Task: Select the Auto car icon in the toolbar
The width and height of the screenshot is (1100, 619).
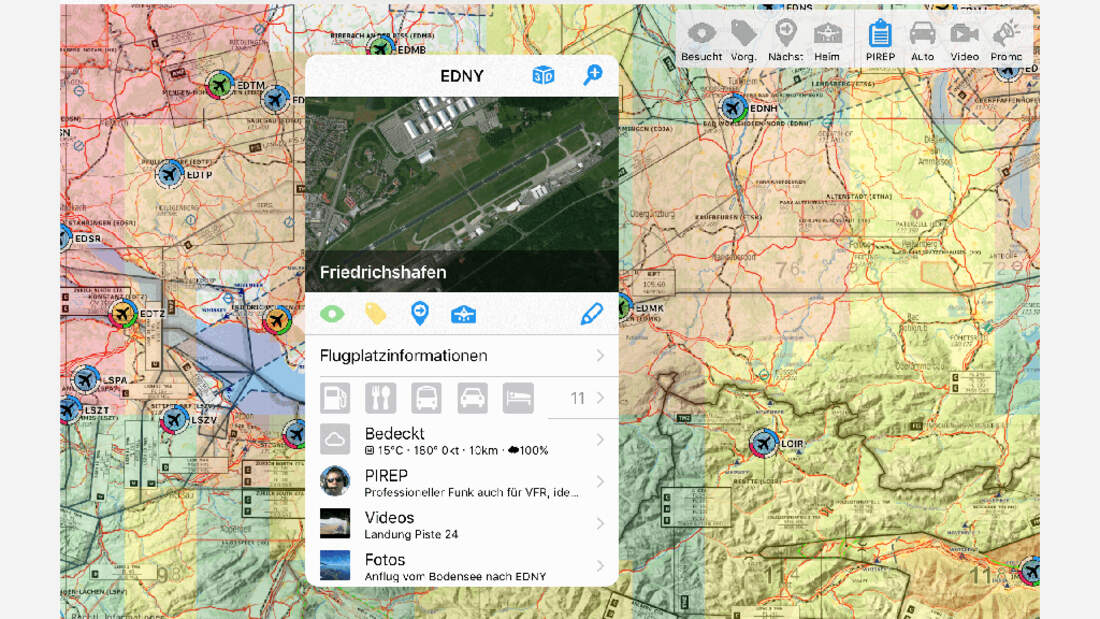Action: (922, 35)
